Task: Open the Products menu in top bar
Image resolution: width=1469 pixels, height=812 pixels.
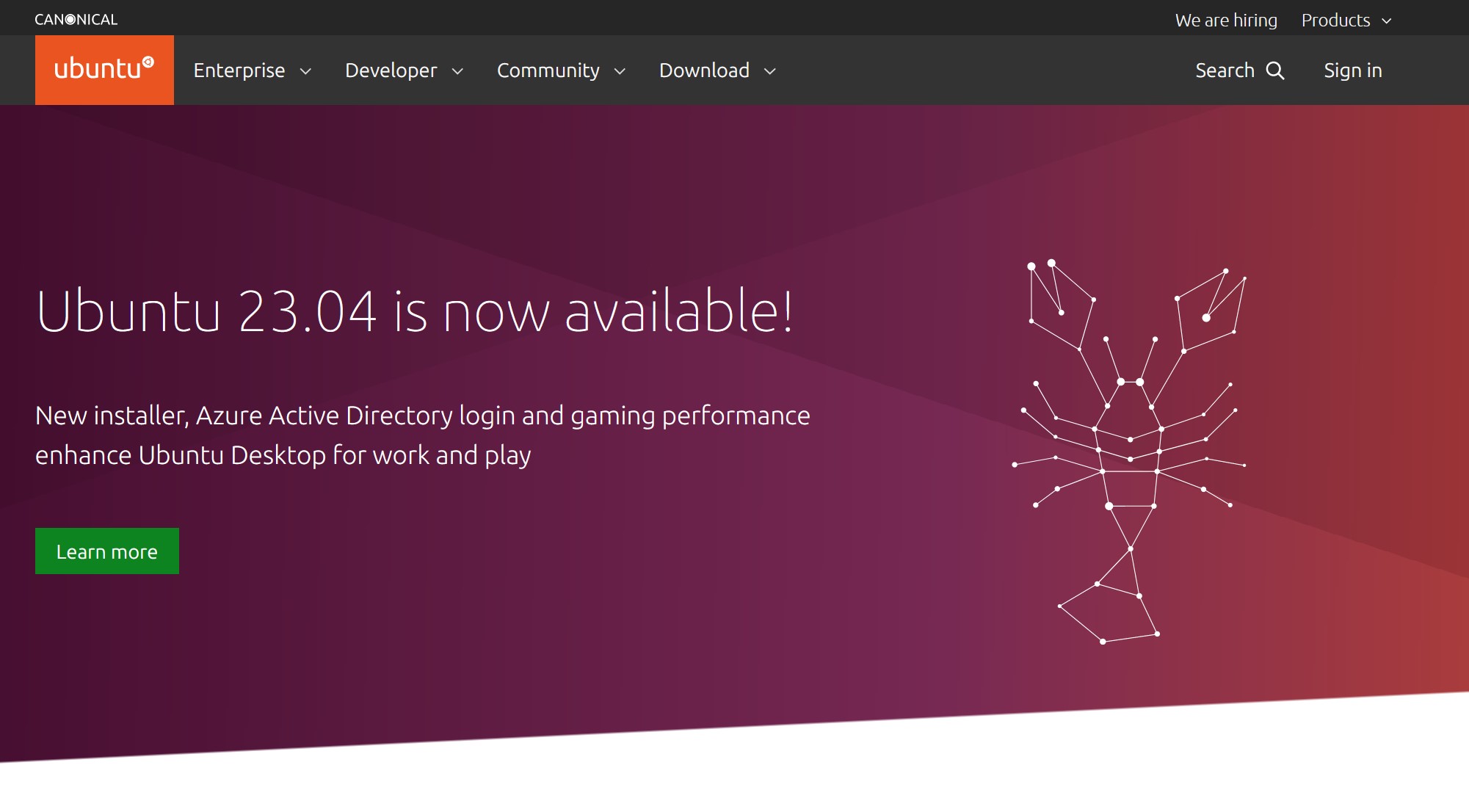Action: pos(1335,20)
